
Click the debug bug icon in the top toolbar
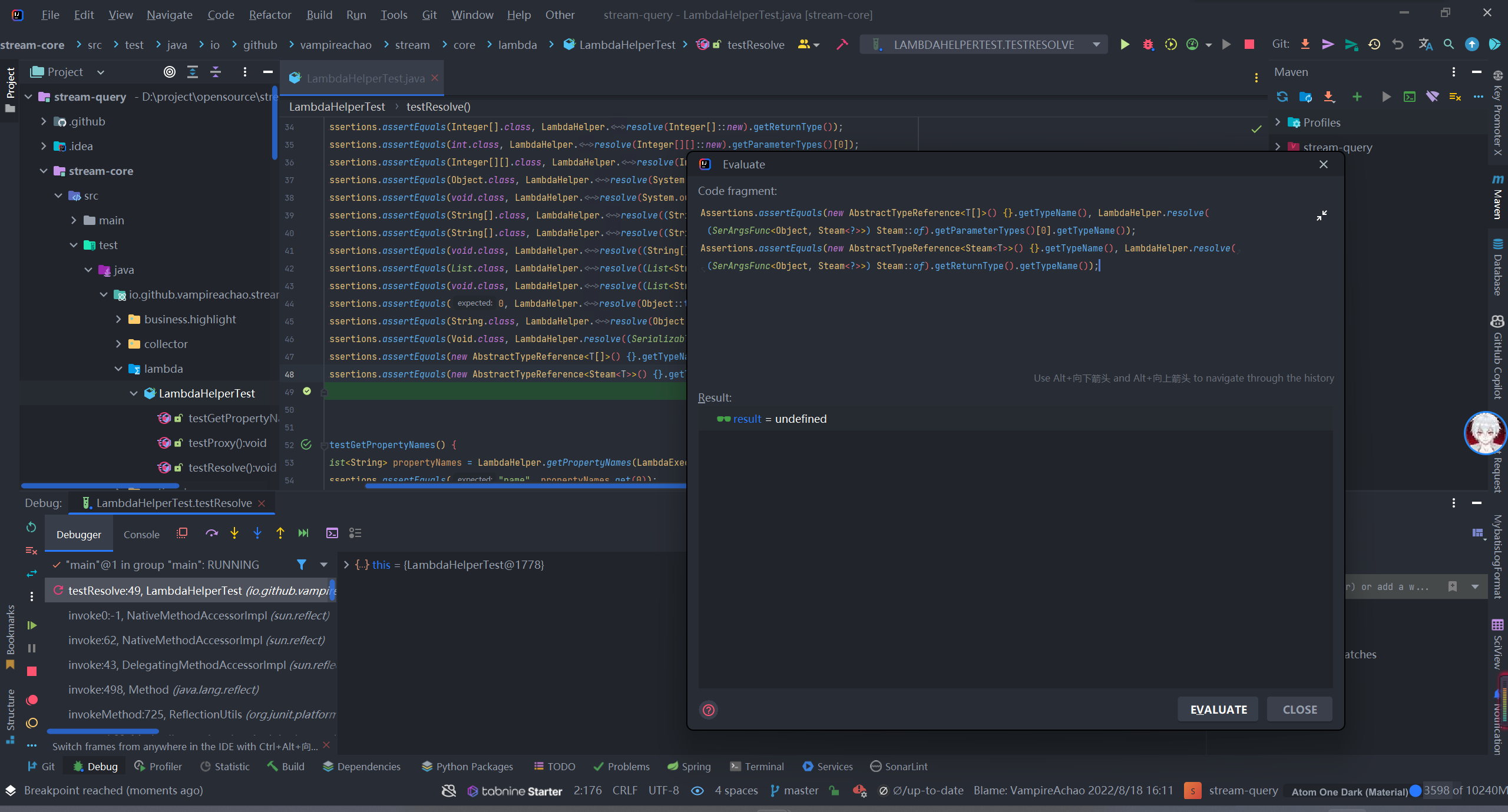(x=1147, y=45)
